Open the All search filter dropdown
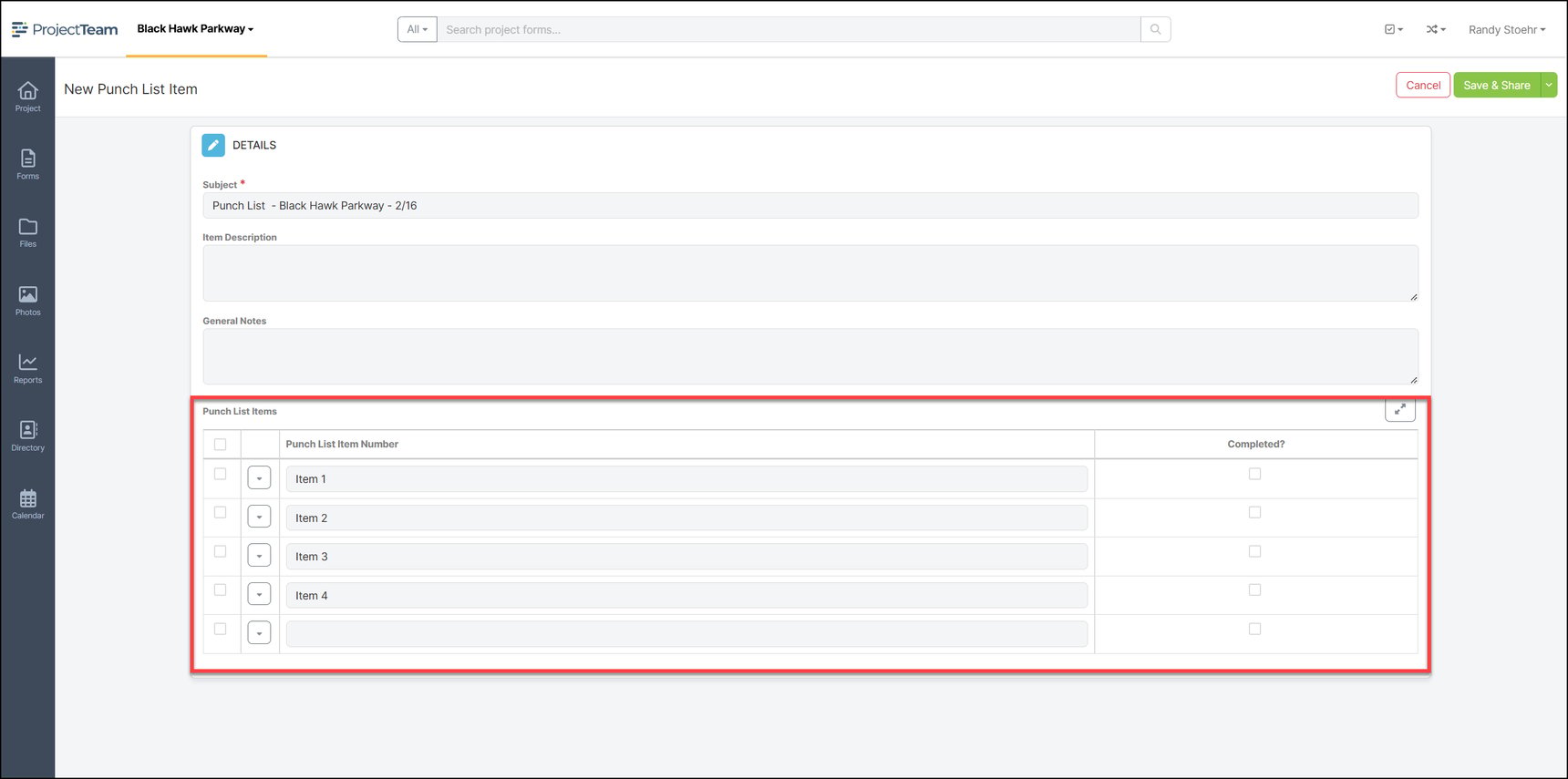 pyautogui.click(x=418, y=29)
